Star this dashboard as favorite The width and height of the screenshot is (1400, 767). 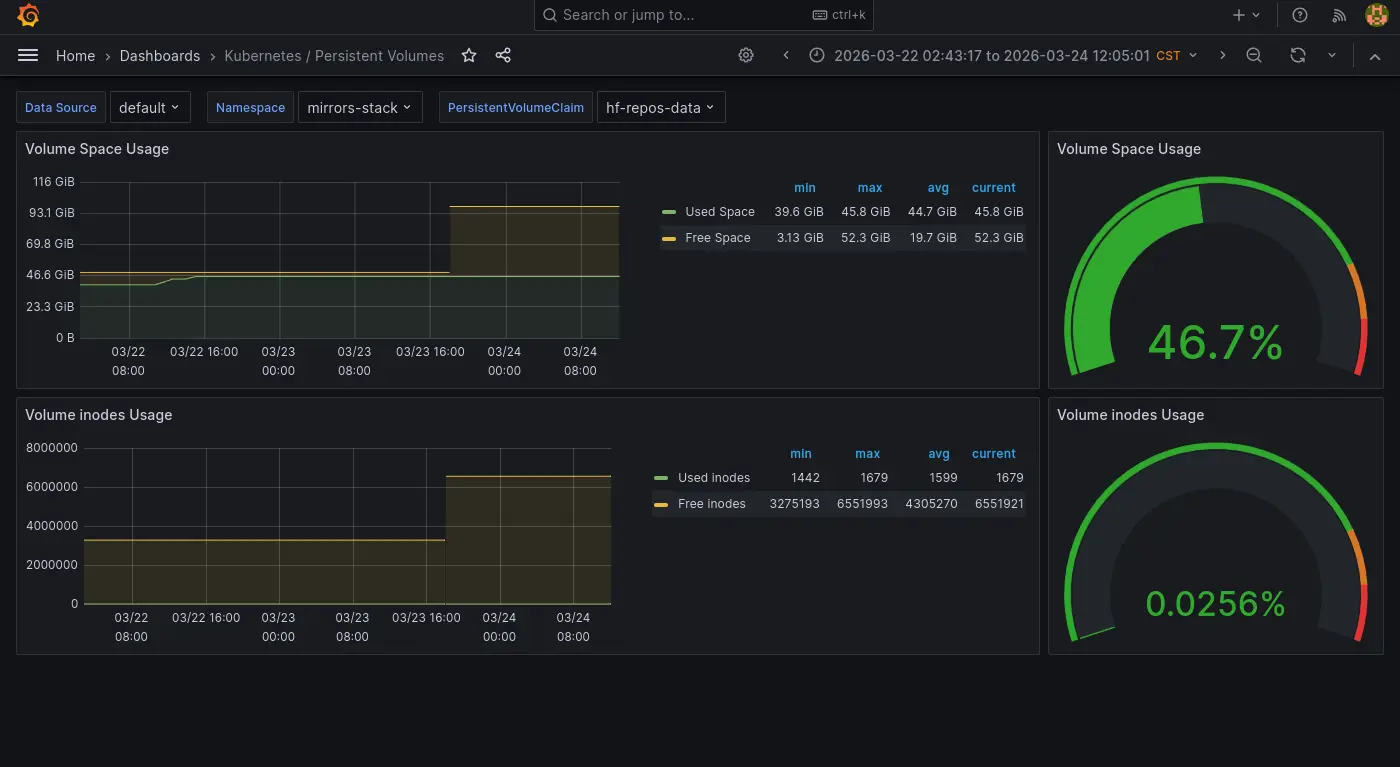point(469,56)
